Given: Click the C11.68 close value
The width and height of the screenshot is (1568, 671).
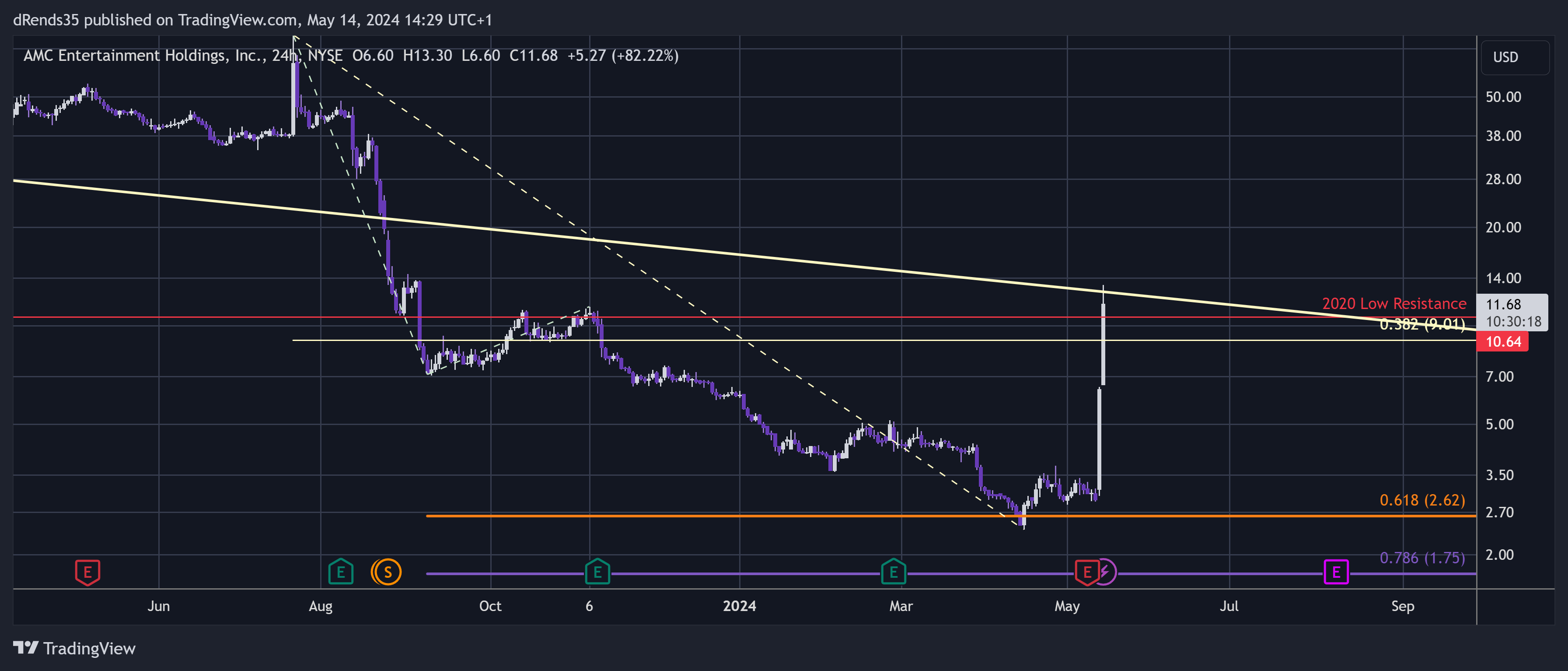Looking at the screenshot, I should tap(533, 56).
